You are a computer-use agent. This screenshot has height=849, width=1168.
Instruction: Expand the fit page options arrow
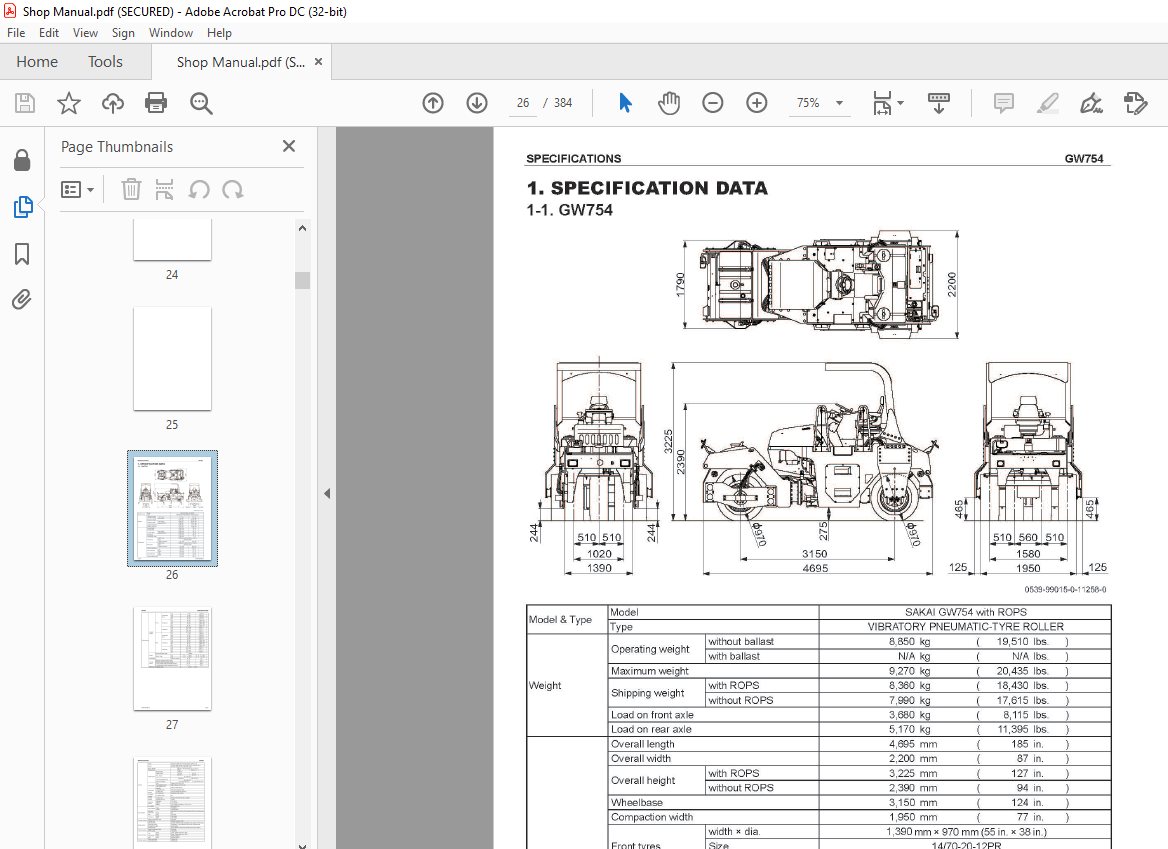point(901,103)
